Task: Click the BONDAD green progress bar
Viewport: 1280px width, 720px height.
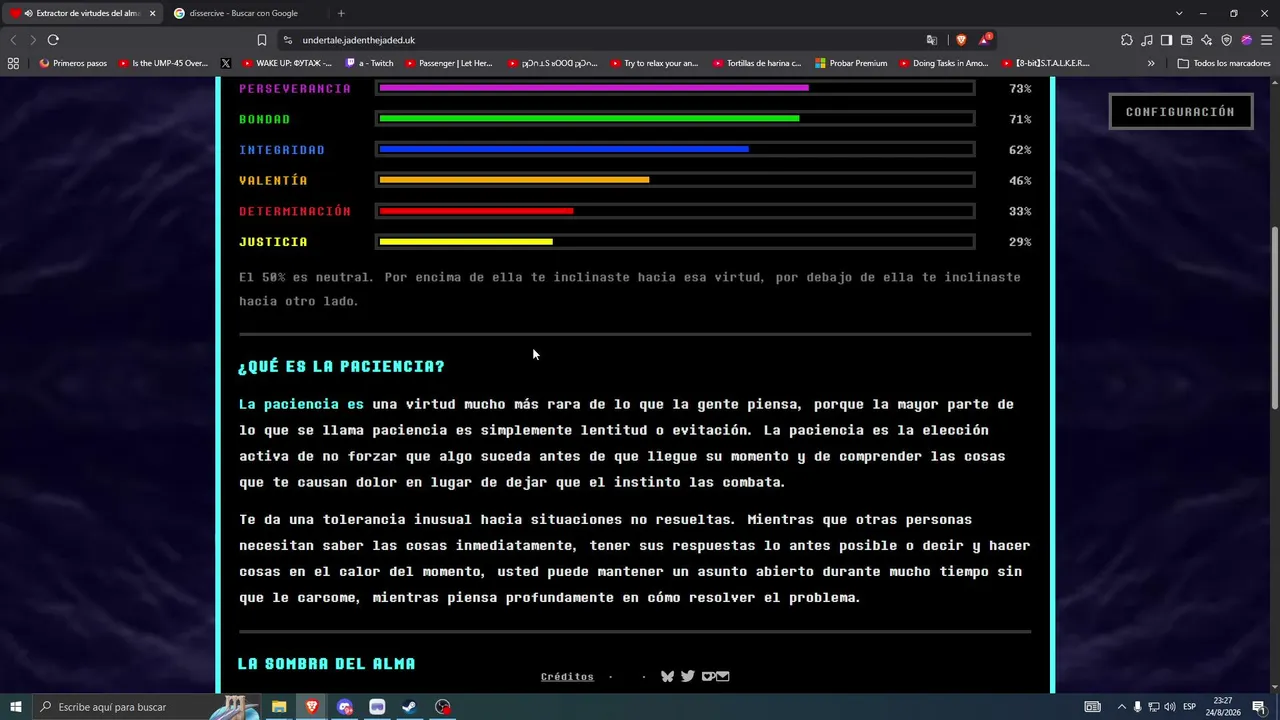Action: [675, 119]
